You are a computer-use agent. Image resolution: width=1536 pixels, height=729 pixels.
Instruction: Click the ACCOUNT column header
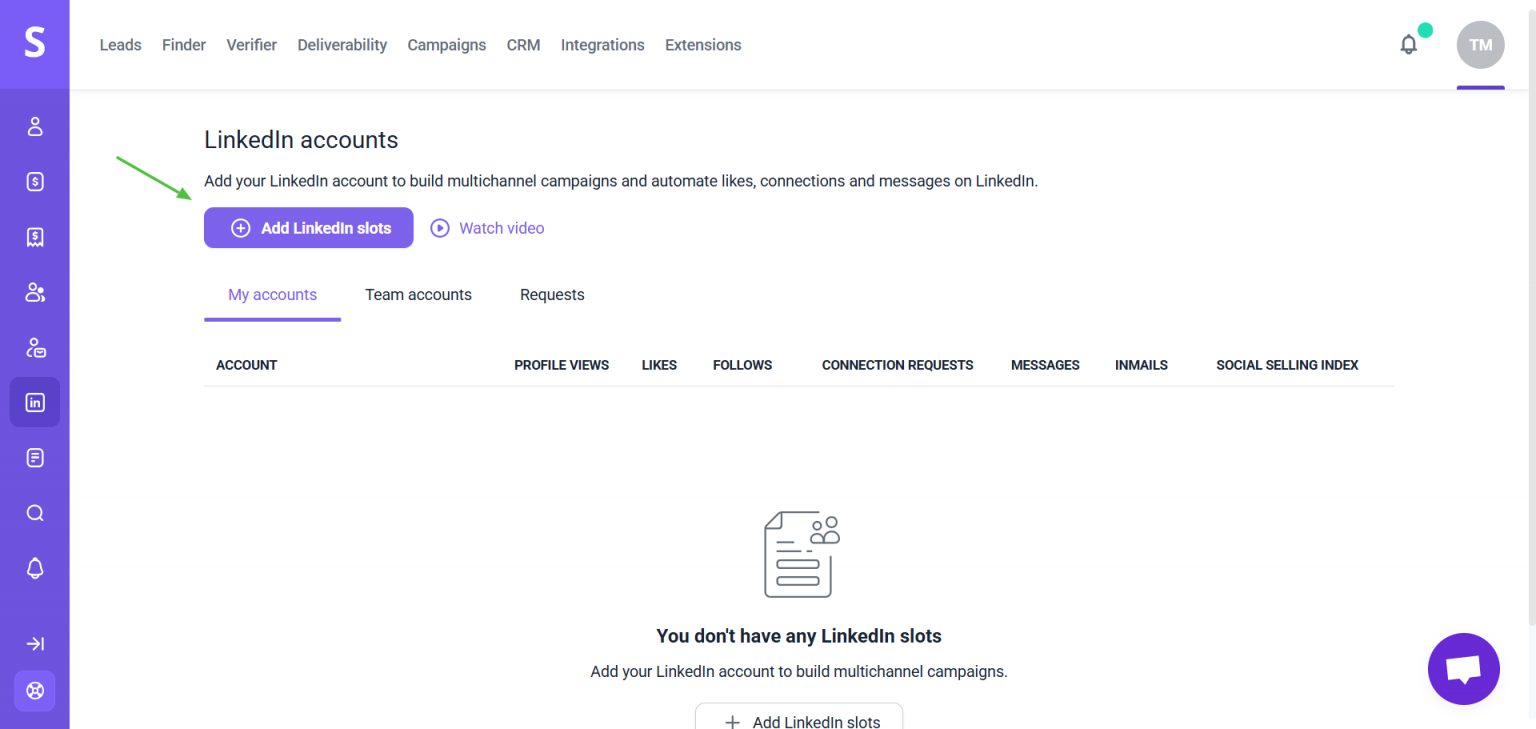[246, 365]
